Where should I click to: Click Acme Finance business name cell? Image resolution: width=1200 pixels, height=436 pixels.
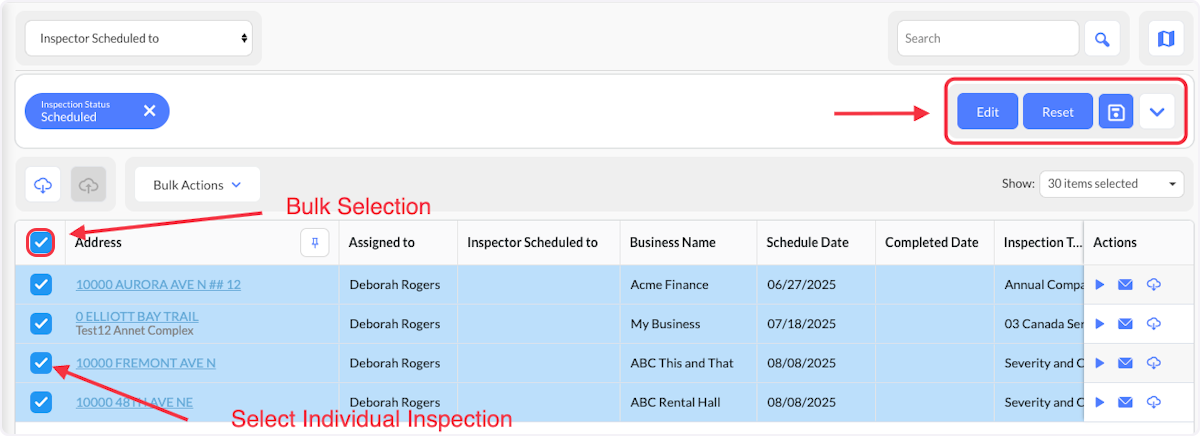pos(670,285)
